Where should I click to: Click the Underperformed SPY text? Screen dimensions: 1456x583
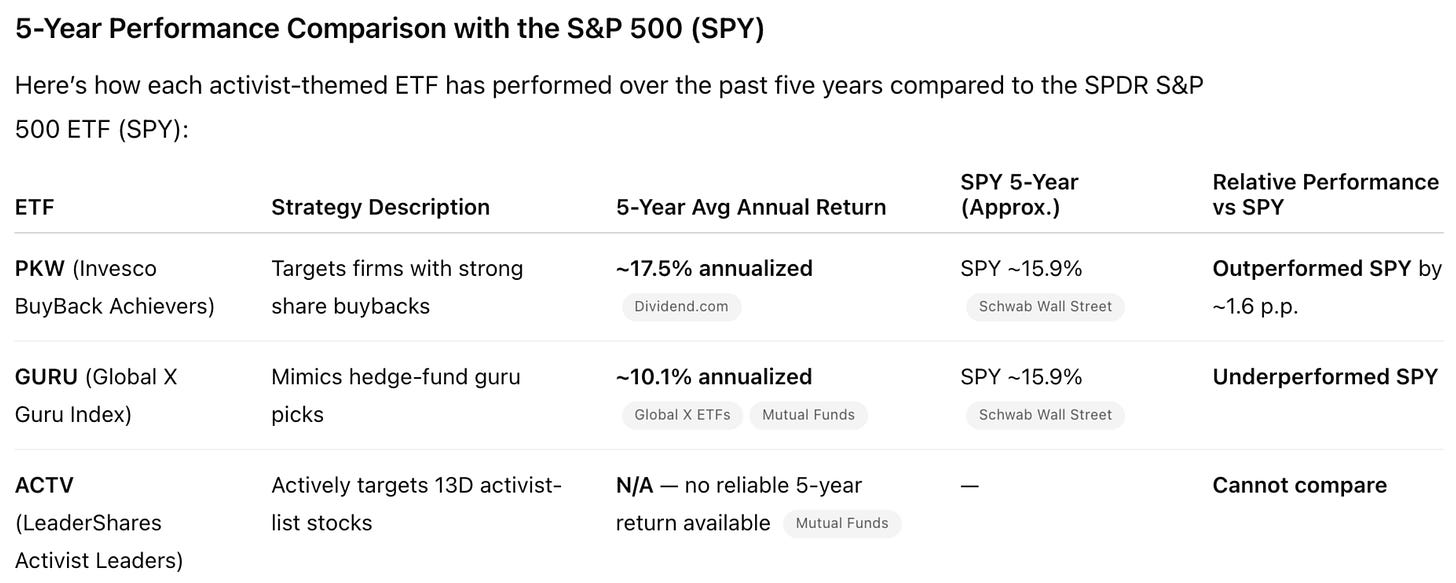tap(1325, 377)
